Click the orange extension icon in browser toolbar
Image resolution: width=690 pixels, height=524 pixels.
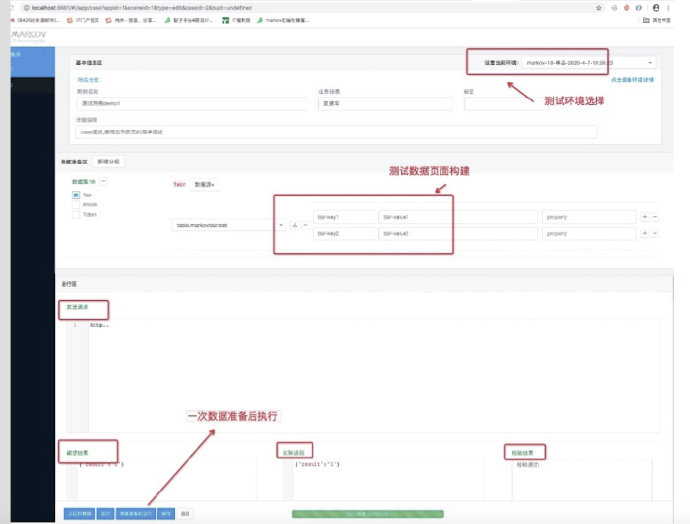click(627, 8)
